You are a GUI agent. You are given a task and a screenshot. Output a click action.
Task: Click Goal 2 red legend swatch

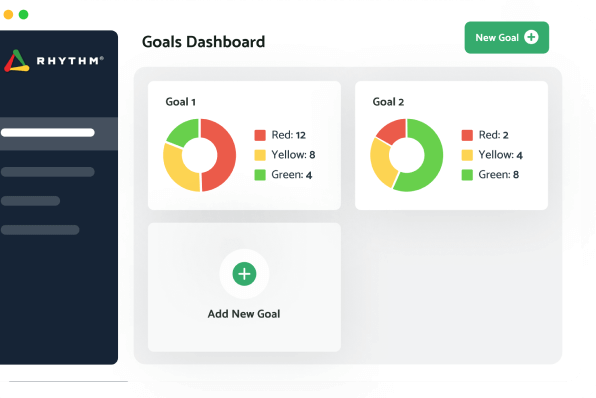point(467,135)
